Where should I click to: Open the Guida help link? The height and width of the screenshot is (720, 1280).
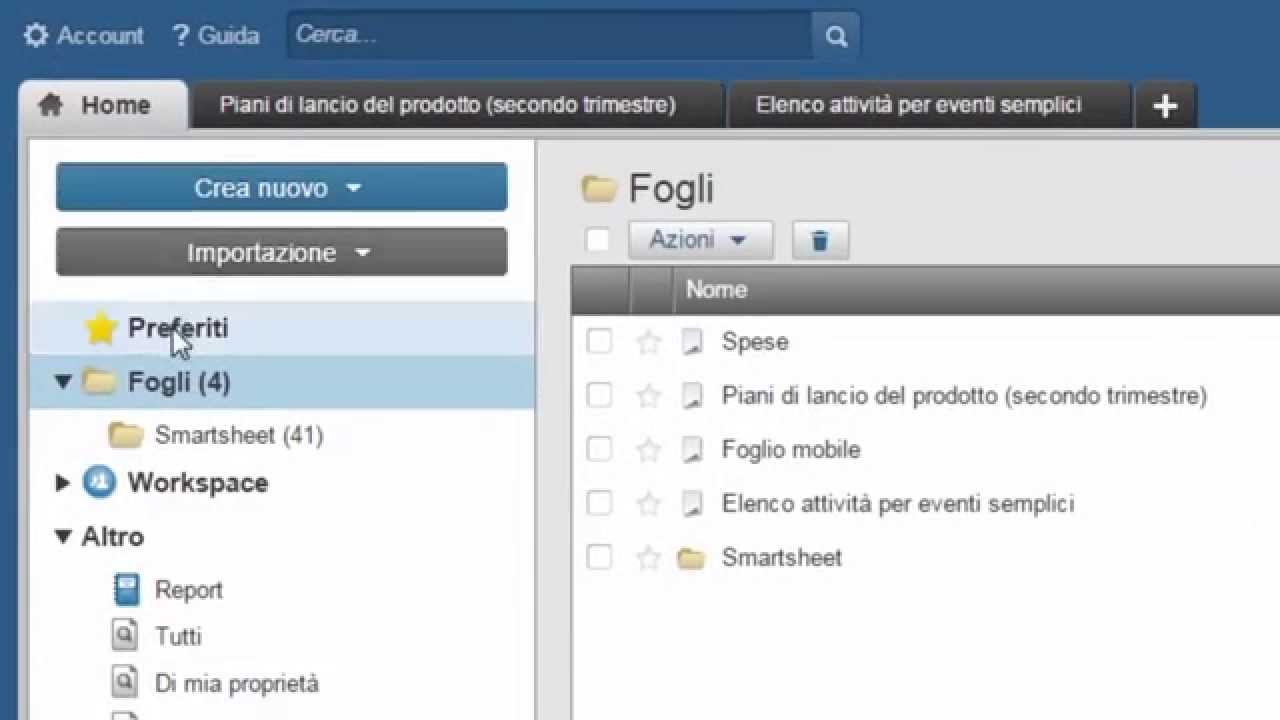[x=216, y=36]
